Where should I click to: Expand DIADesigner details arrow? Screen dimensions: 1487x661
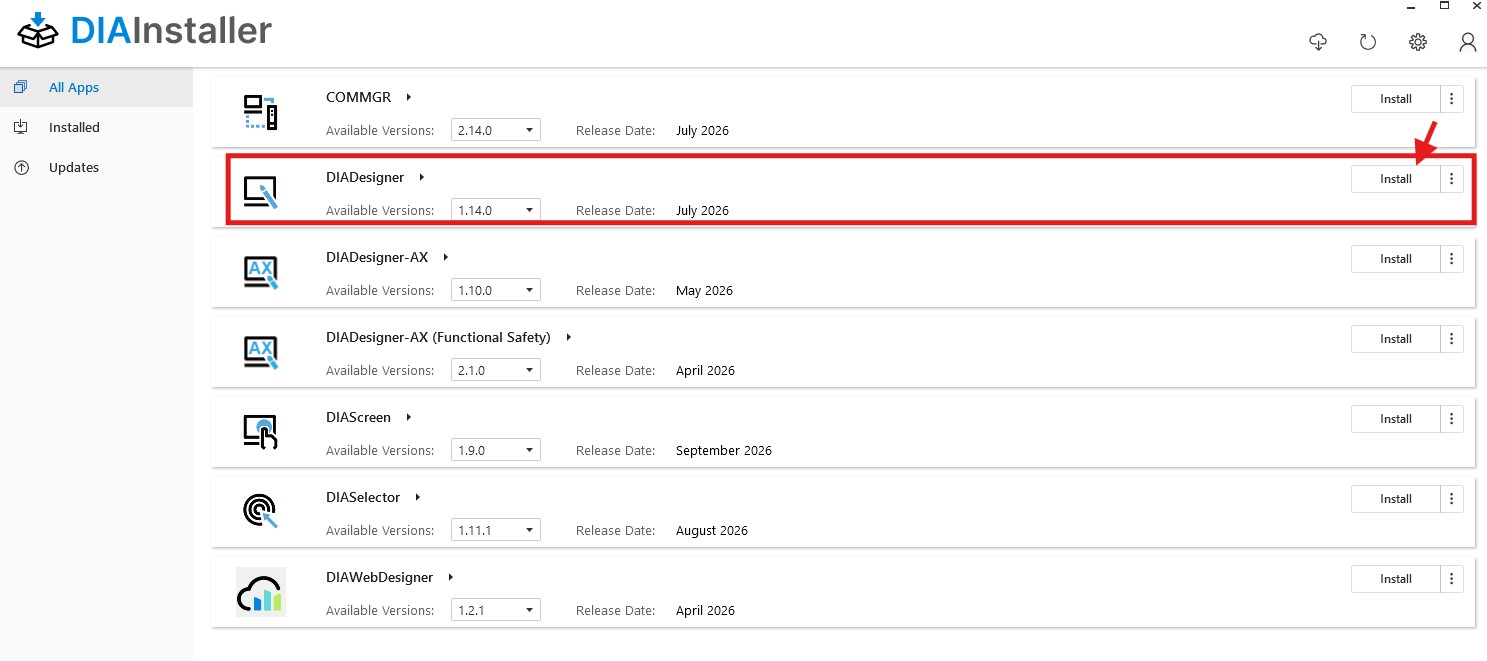[x=422, y=177]
